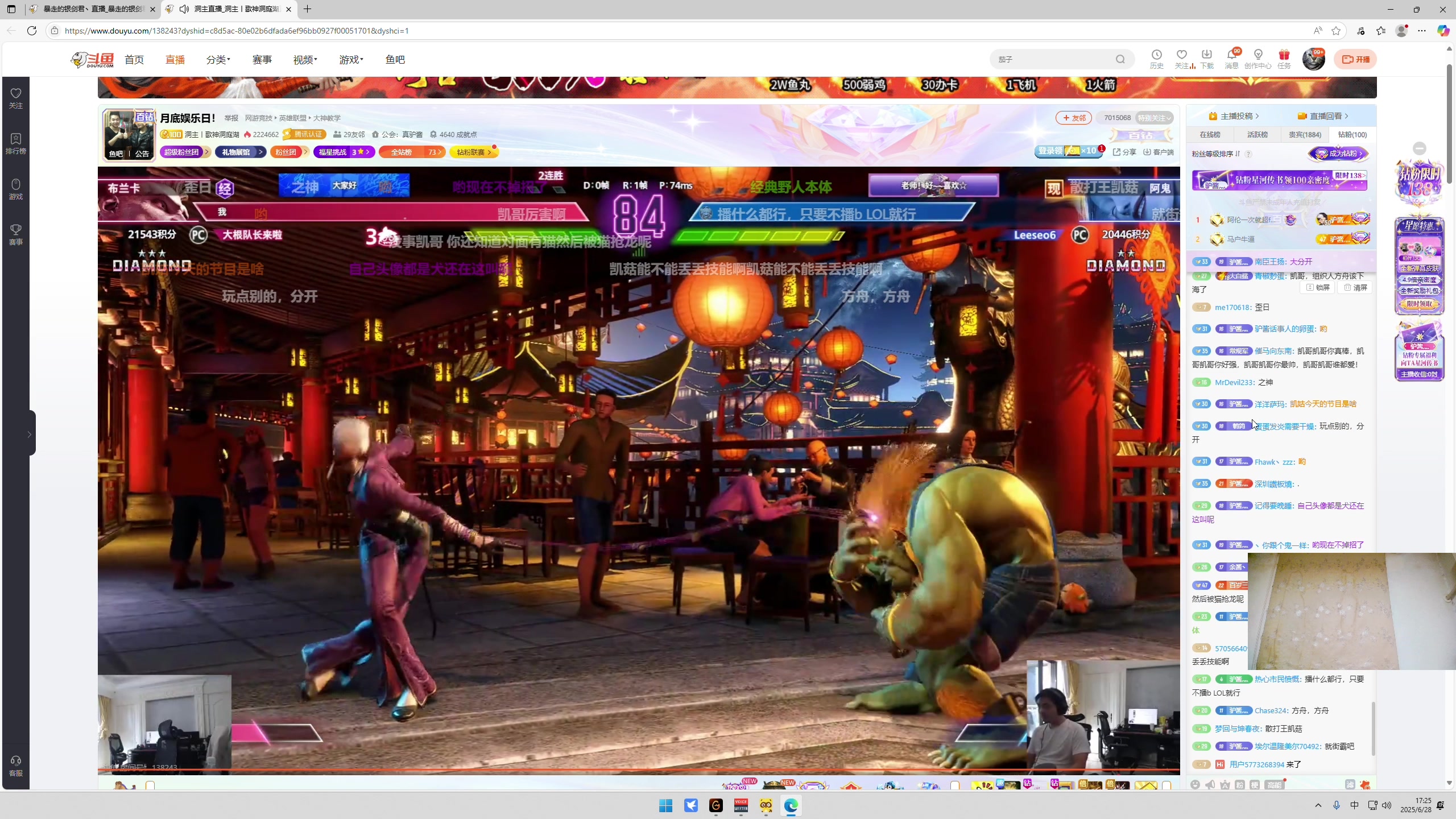Expand the 游戏 dropdown in top nav
The image size is (1456, 819).
[351, 60]
